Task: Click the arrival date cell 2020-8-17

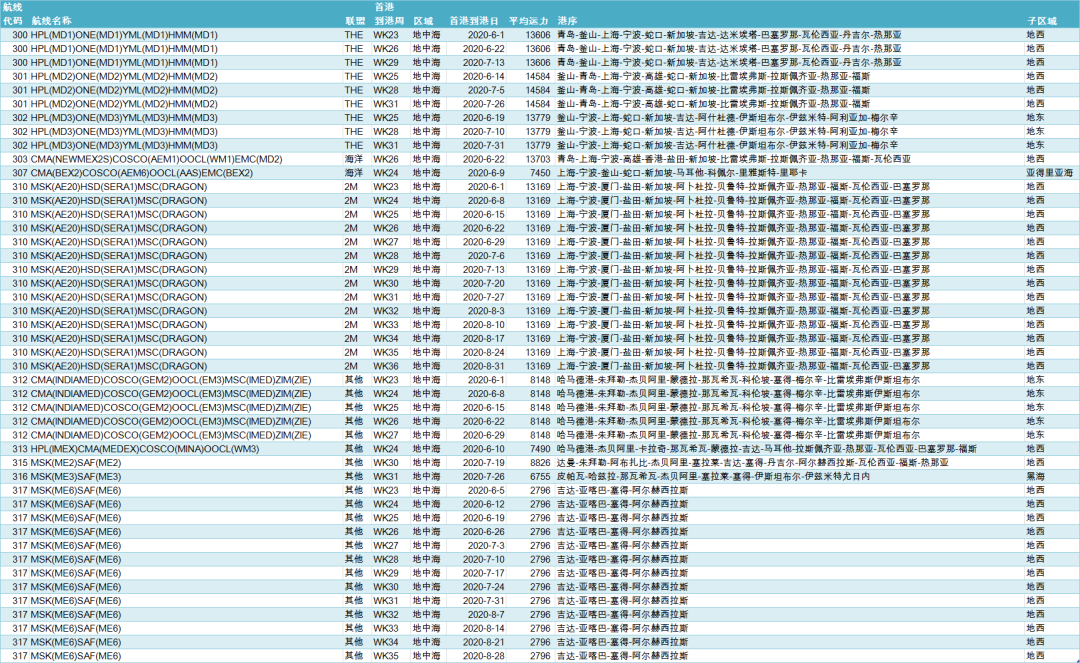Action: [x=484, y=339]
